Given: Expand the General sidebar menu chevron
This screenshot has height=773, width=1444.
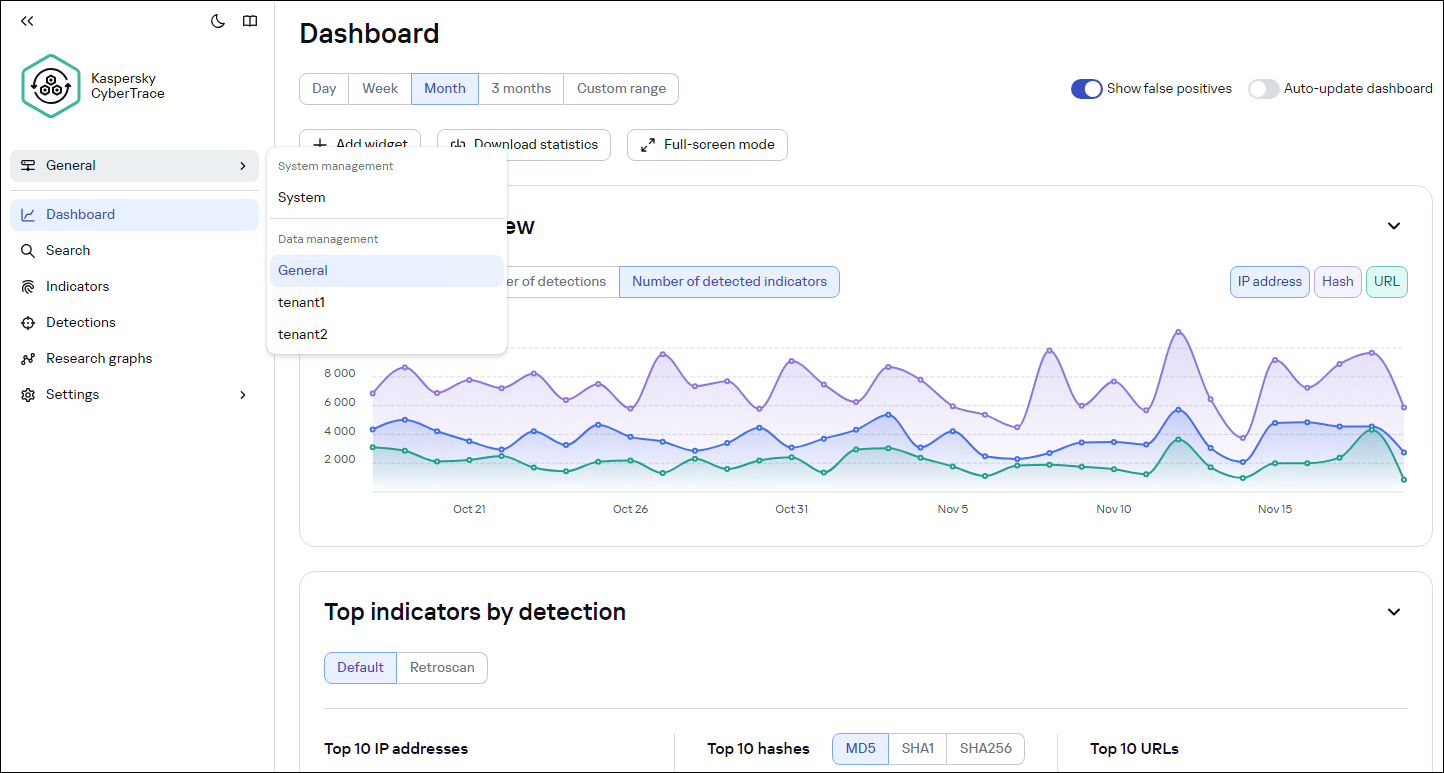Looking at the screenshot, I should point(243,166).
